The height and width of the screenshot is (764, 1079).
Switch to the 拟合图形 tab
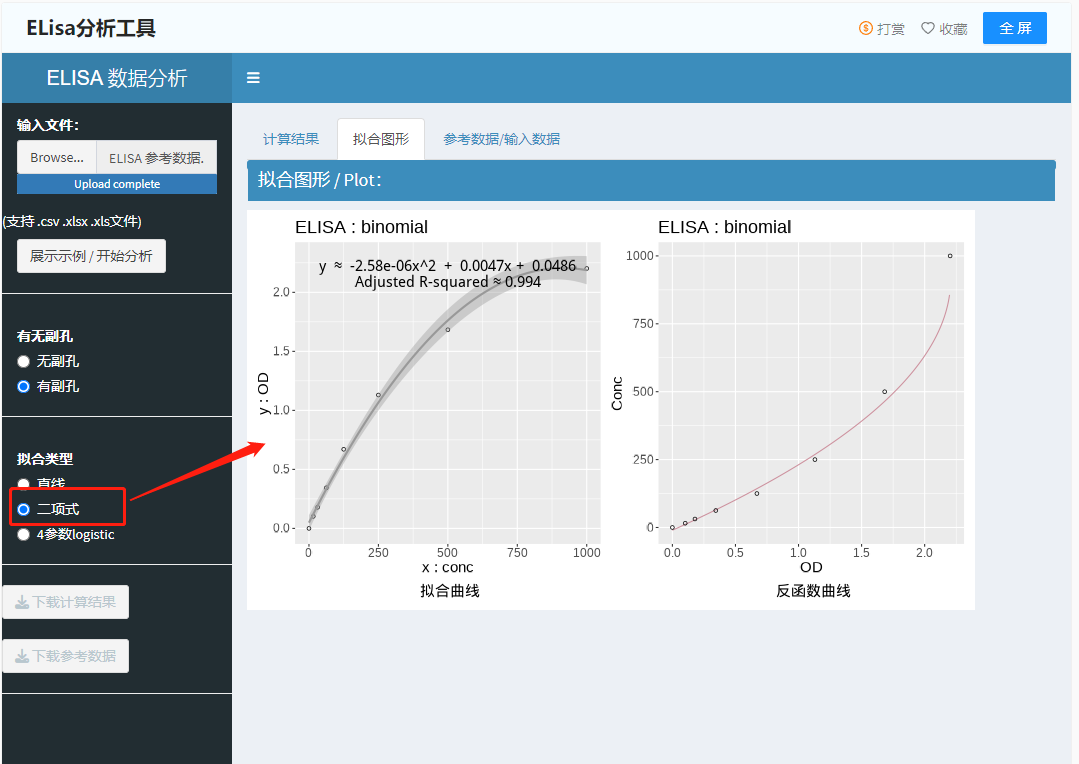click(x=381, y=139)
